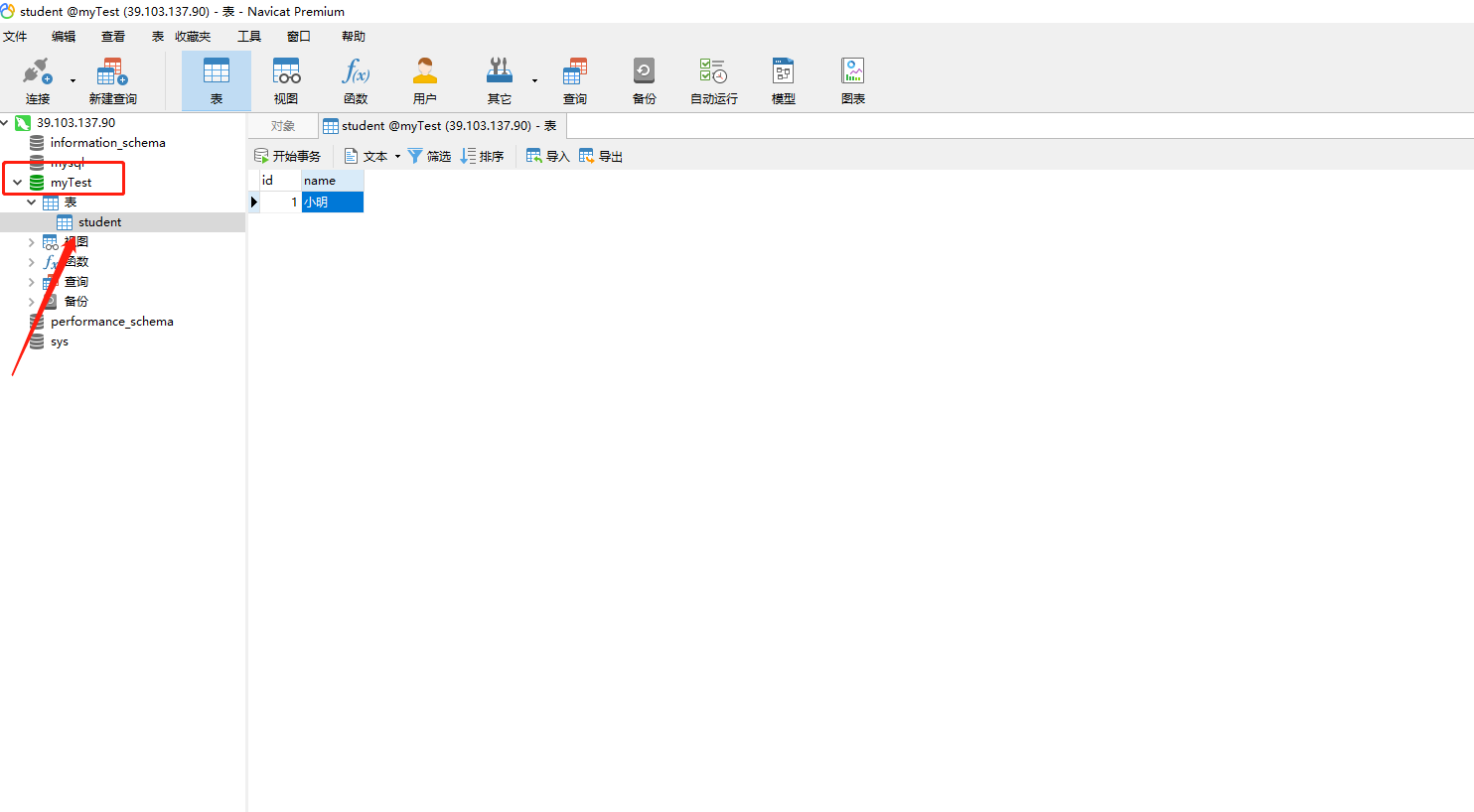This screenshot has width=1474, height=812.
Task: Select the myTest database
Action: (71, 183)
